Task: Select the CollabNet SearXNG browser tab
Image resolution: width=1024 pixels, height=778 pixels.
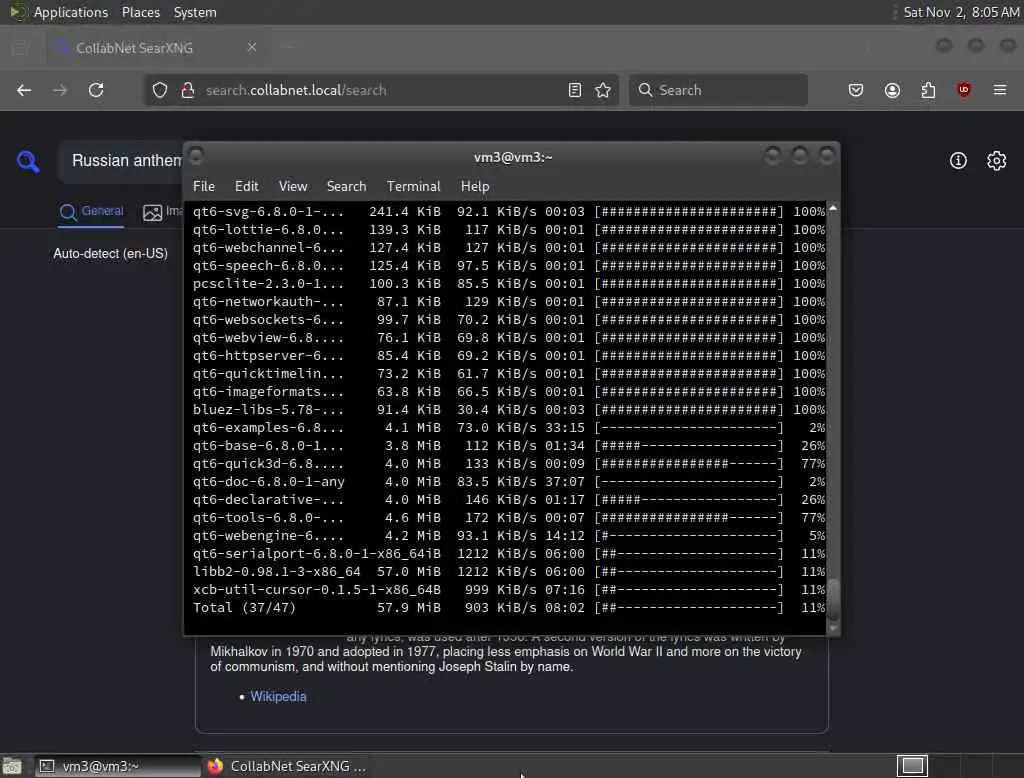Action: [x=157, y=48]
